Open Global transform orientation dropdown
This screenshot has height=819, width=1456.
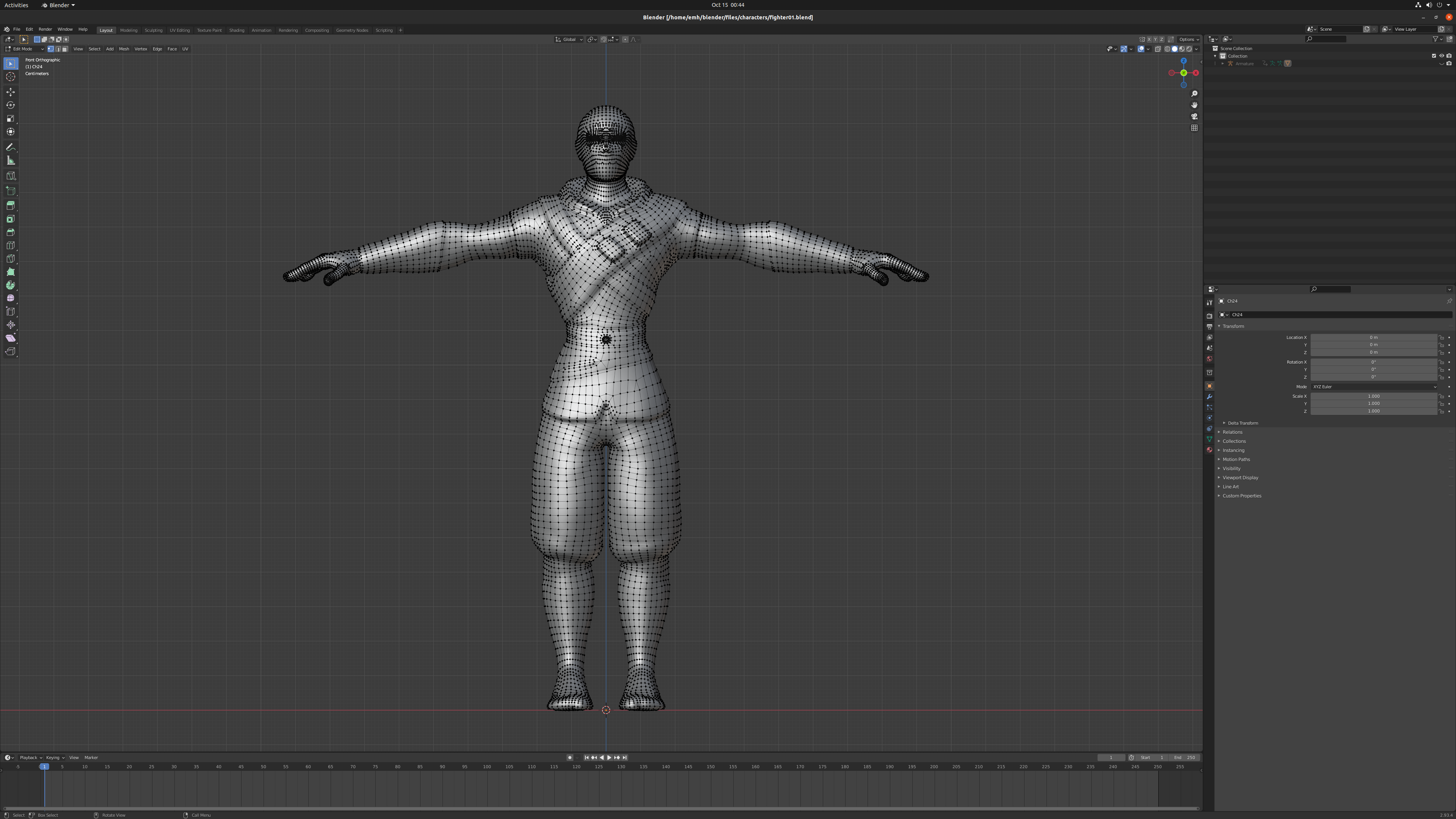click(x=569, y=39)
